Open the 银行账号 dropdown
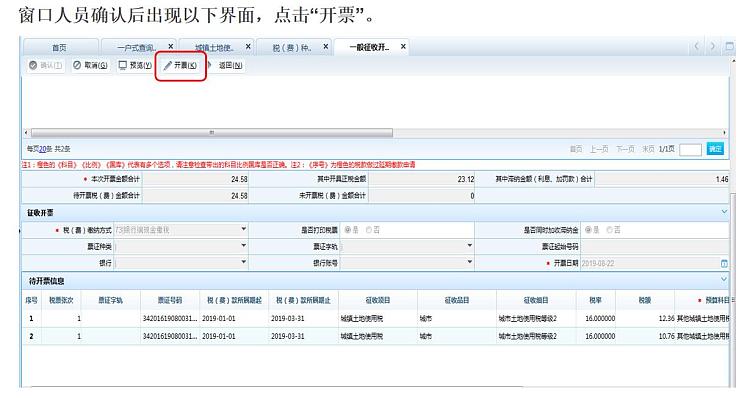Image resolution: width=750 pixels, height=398 pixels. click(x=470, y=262)
